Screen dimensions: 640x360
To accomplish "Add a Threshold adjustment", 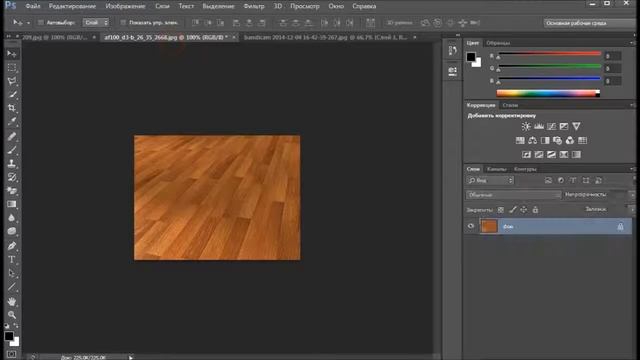I will point(551,154).
